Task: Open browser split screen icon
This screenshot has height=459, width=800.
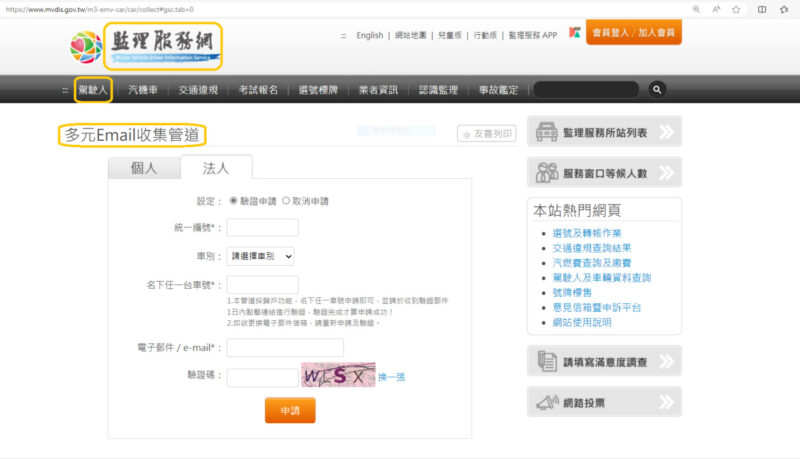Action: (x=762, y=9)
